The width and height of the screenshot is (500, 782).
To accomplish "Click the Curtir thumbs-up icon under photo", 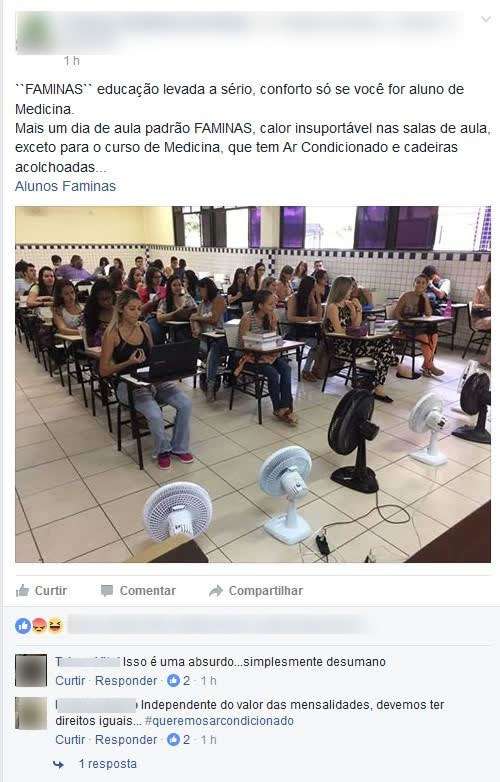I will pyautogui.click(x=22, y=590).
